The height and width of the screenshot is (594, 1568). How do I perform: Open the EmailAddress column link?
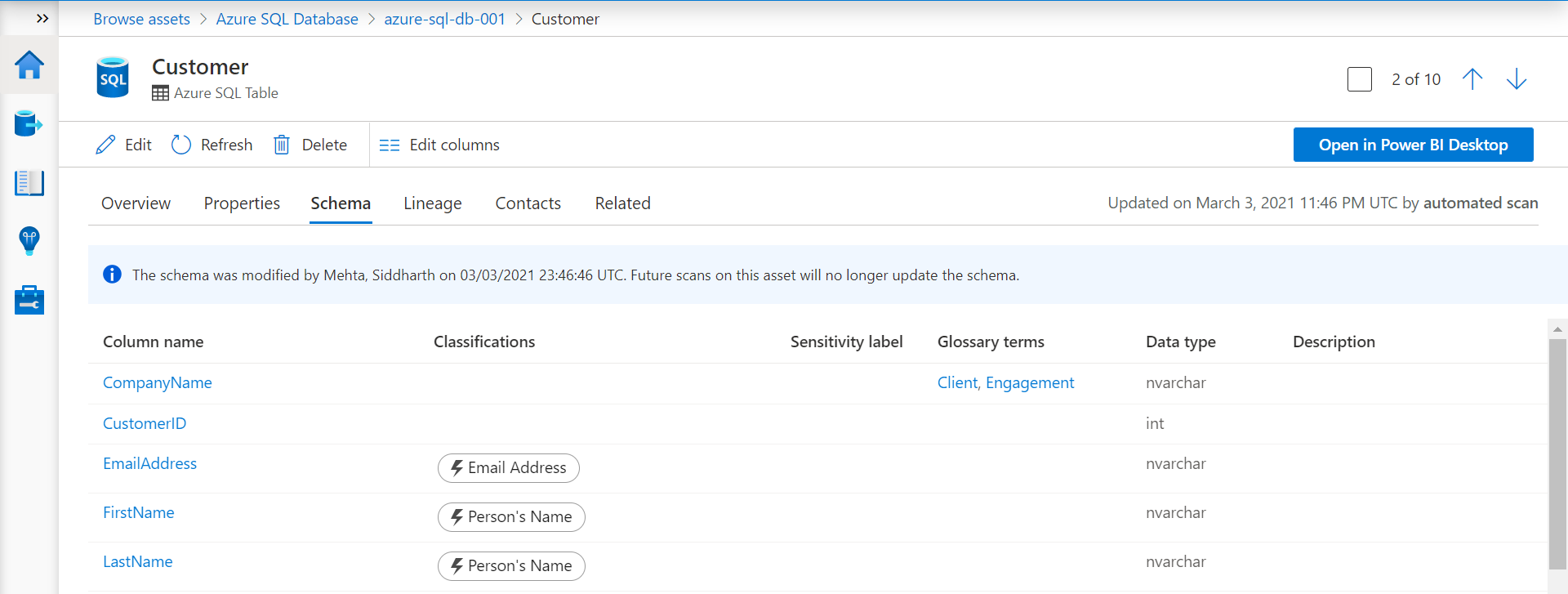pos(150,464)
